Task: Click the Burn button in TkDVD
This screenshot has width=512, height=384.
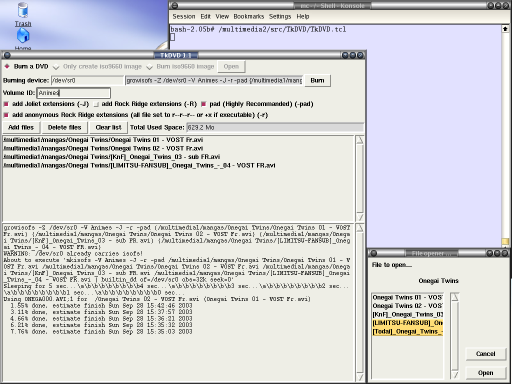Action: (317, 80)
